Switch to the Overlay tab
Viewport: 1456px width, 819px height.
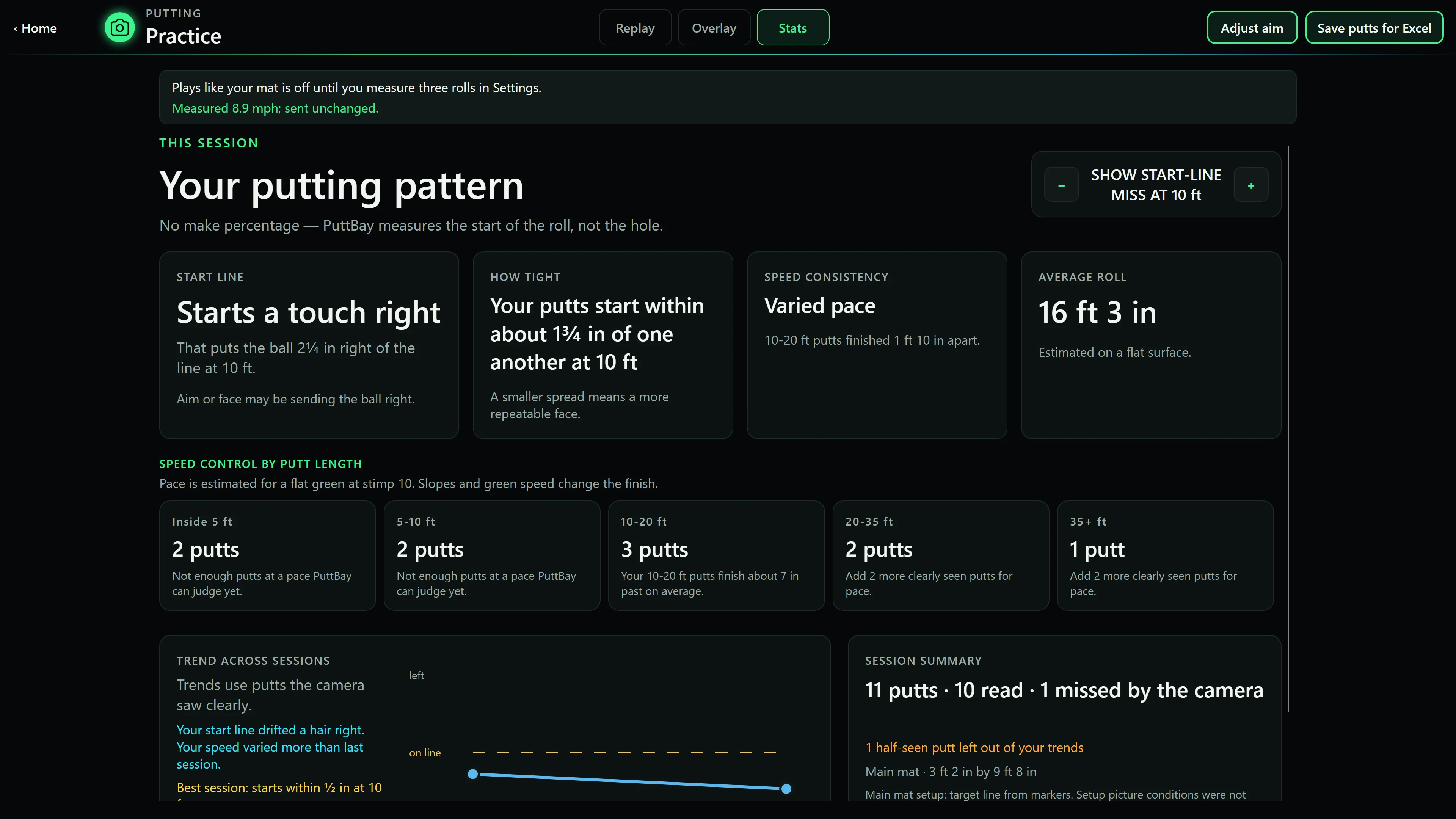[x=714, y=28]
